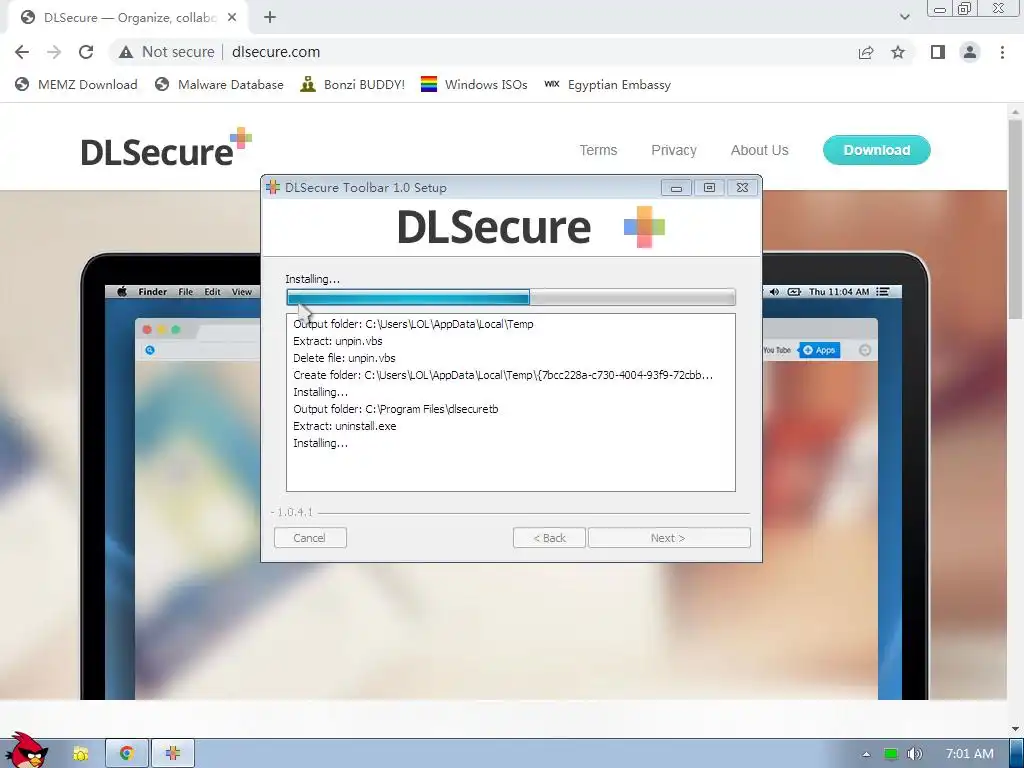Open Bonzi BUDDY! bookmark
The width and height of the screenshot is (1024, 768).
pyautogui.click(x=353, y=84)
